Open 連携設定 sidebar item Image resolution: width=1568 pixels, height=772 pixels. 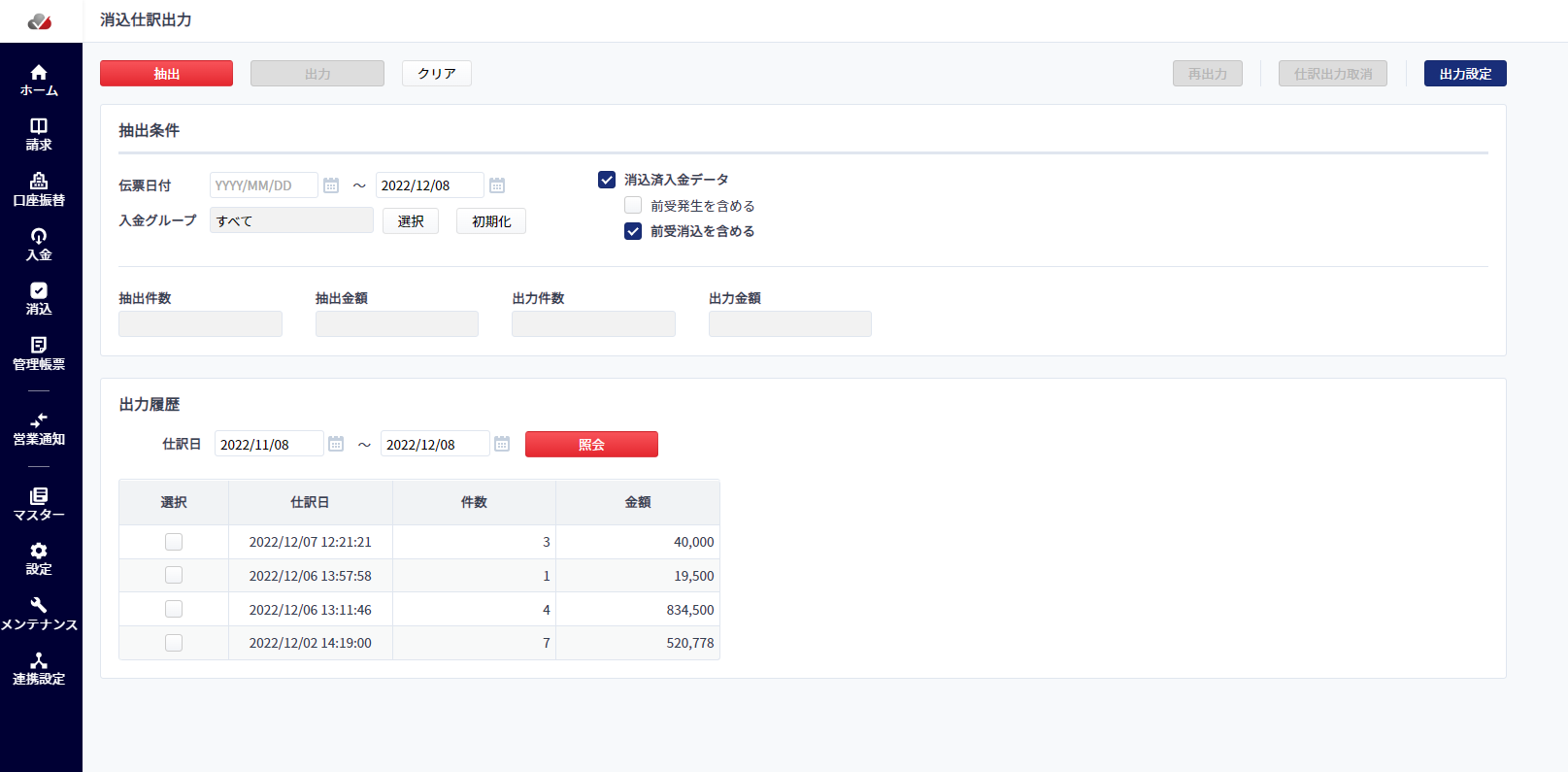pos(39,669)
